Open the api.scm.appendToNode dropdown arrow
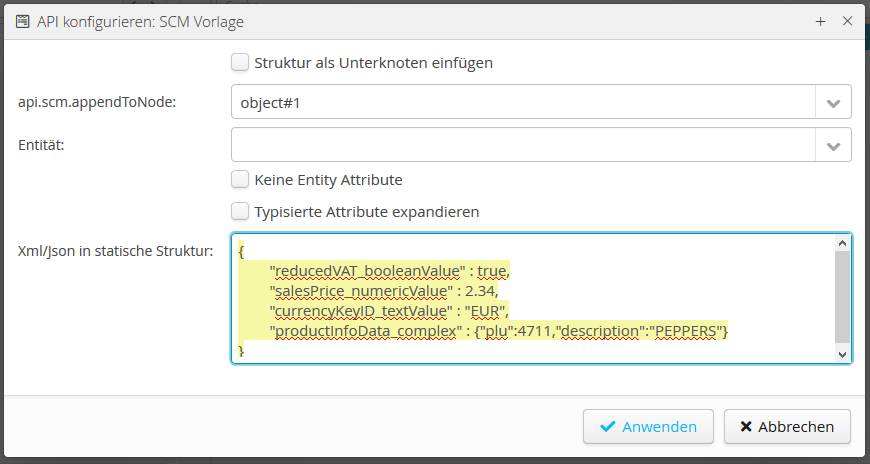This screenshot has width=870, height=464. tap(834, 102)
